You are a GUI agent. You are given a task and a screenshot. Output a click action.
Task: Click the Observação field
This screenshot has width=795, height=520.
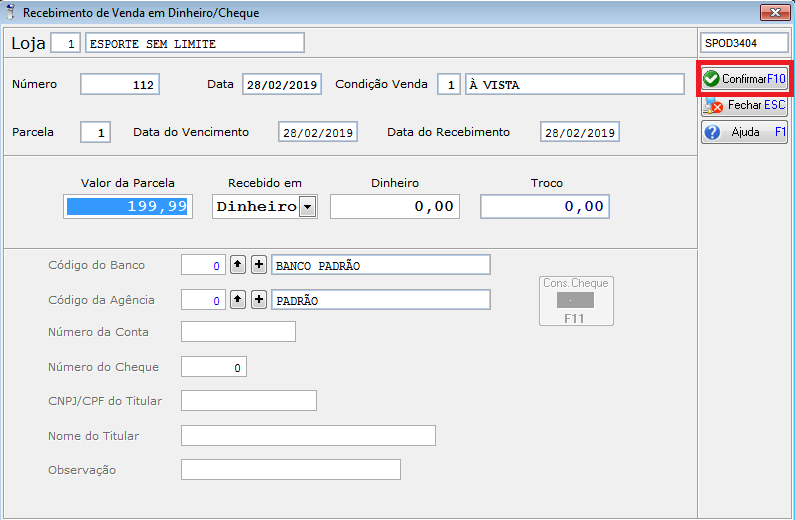pyautogui.click(x=291, y=470)
